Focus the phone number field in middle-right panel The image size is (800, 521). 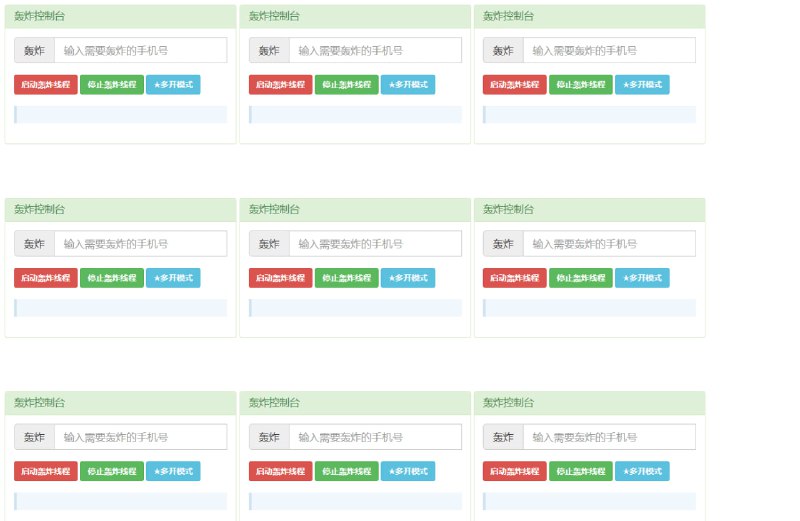pyautogui.click(x=609, y=243)
